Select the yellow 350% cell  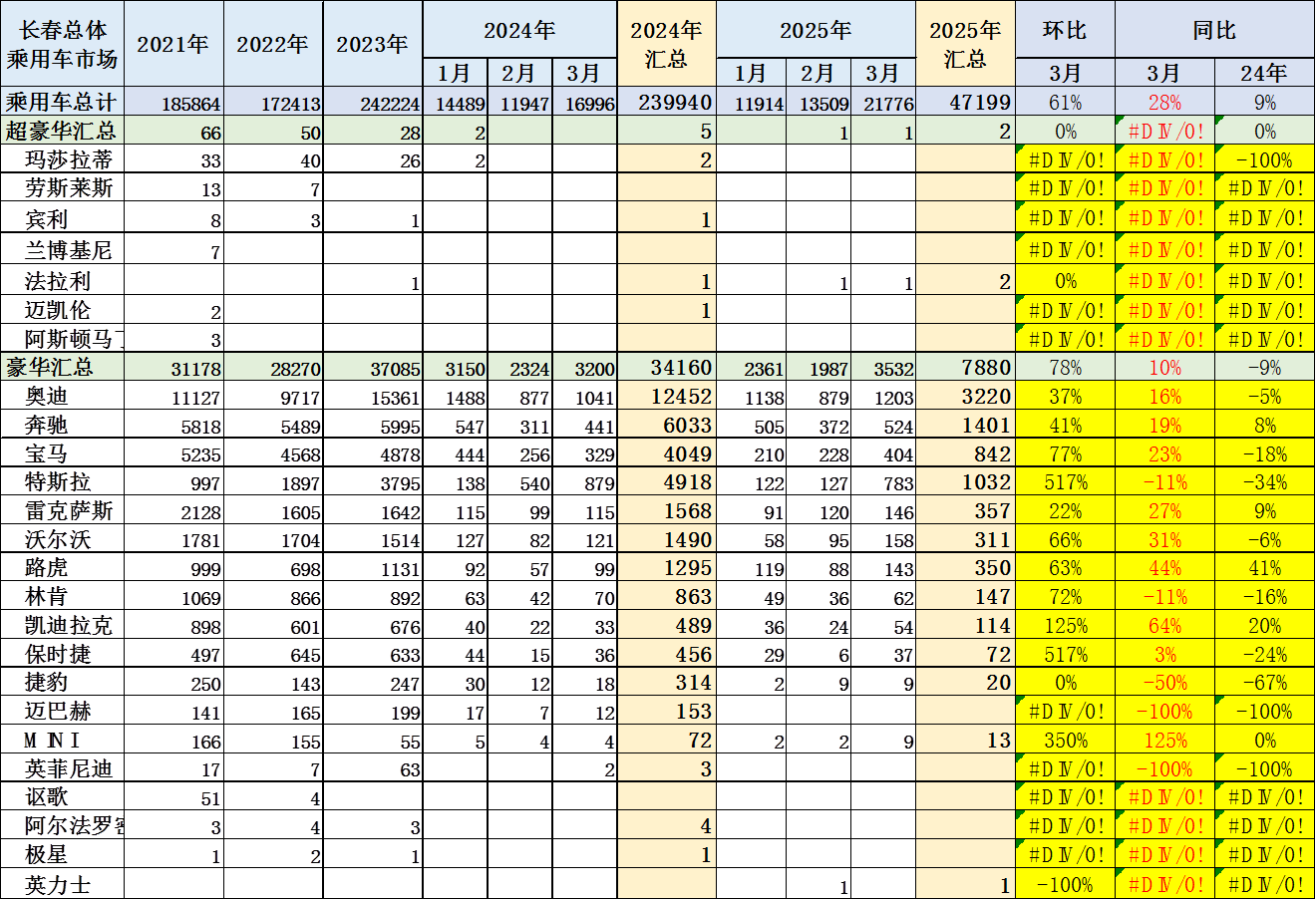pos(1065,741)
